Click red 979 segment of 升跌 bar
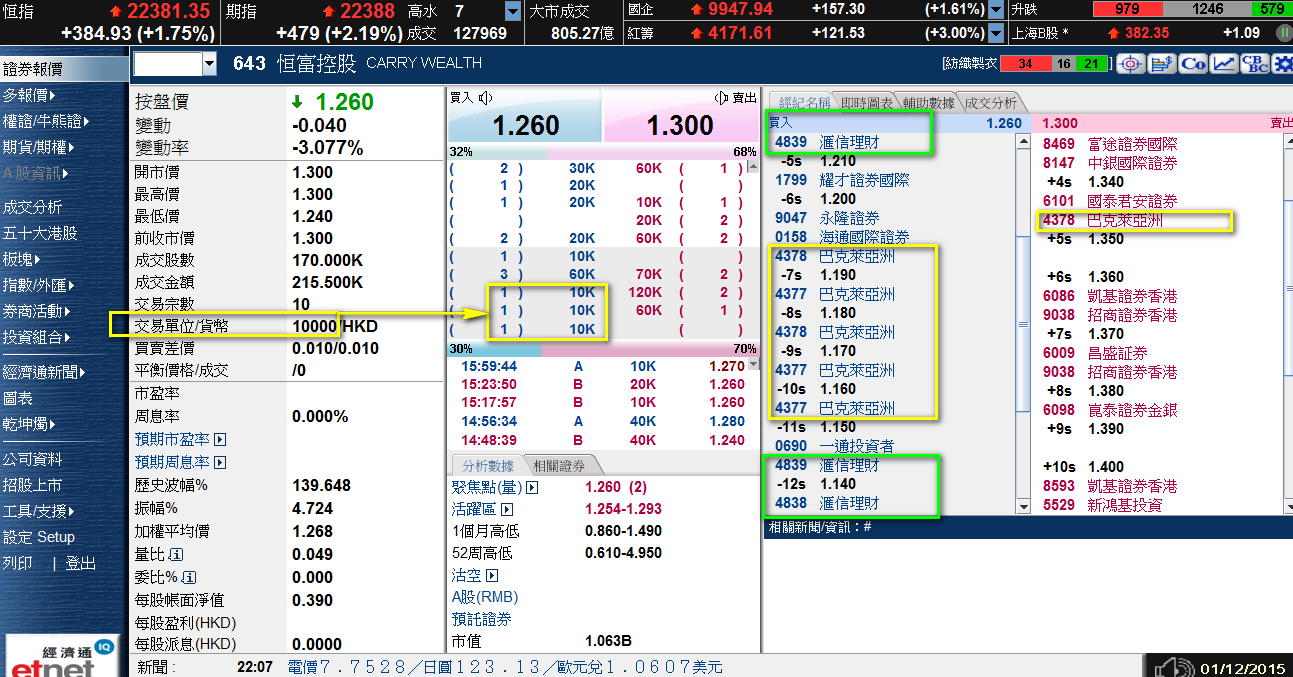 click(x=1127, y=9)
